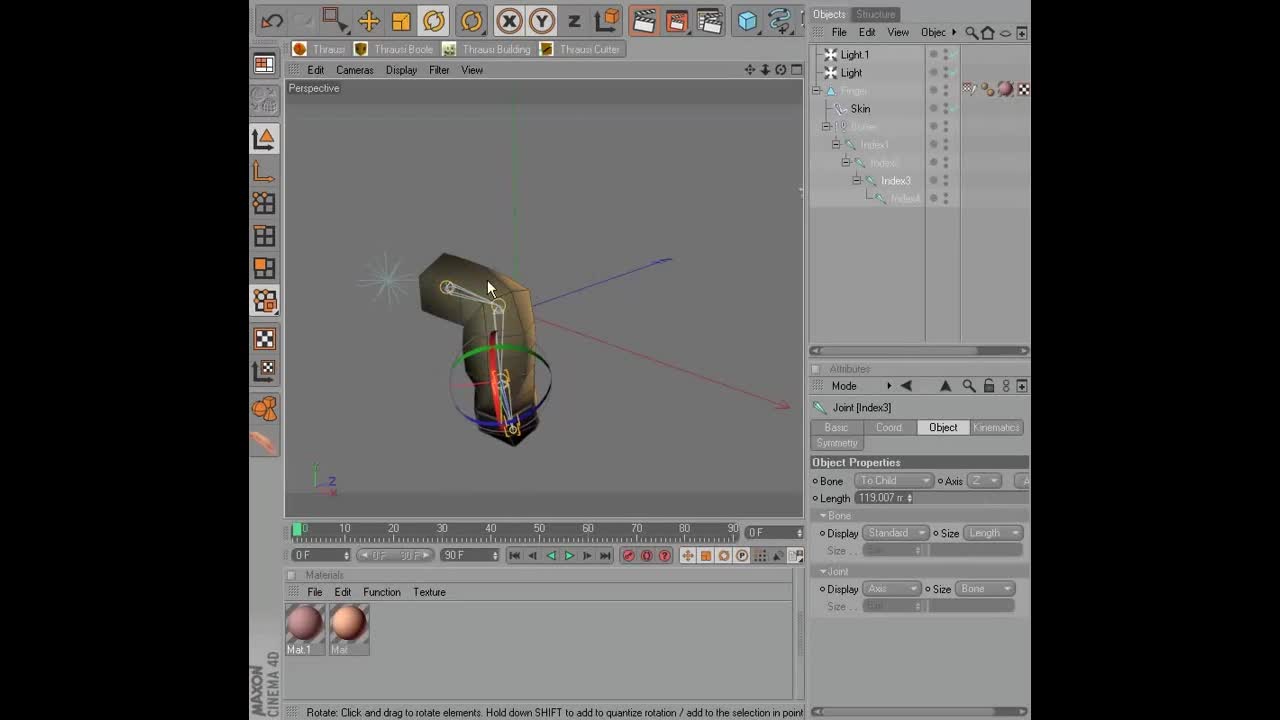
Task: Collapse the Bone properties section
Action: (x=823, y=516)
